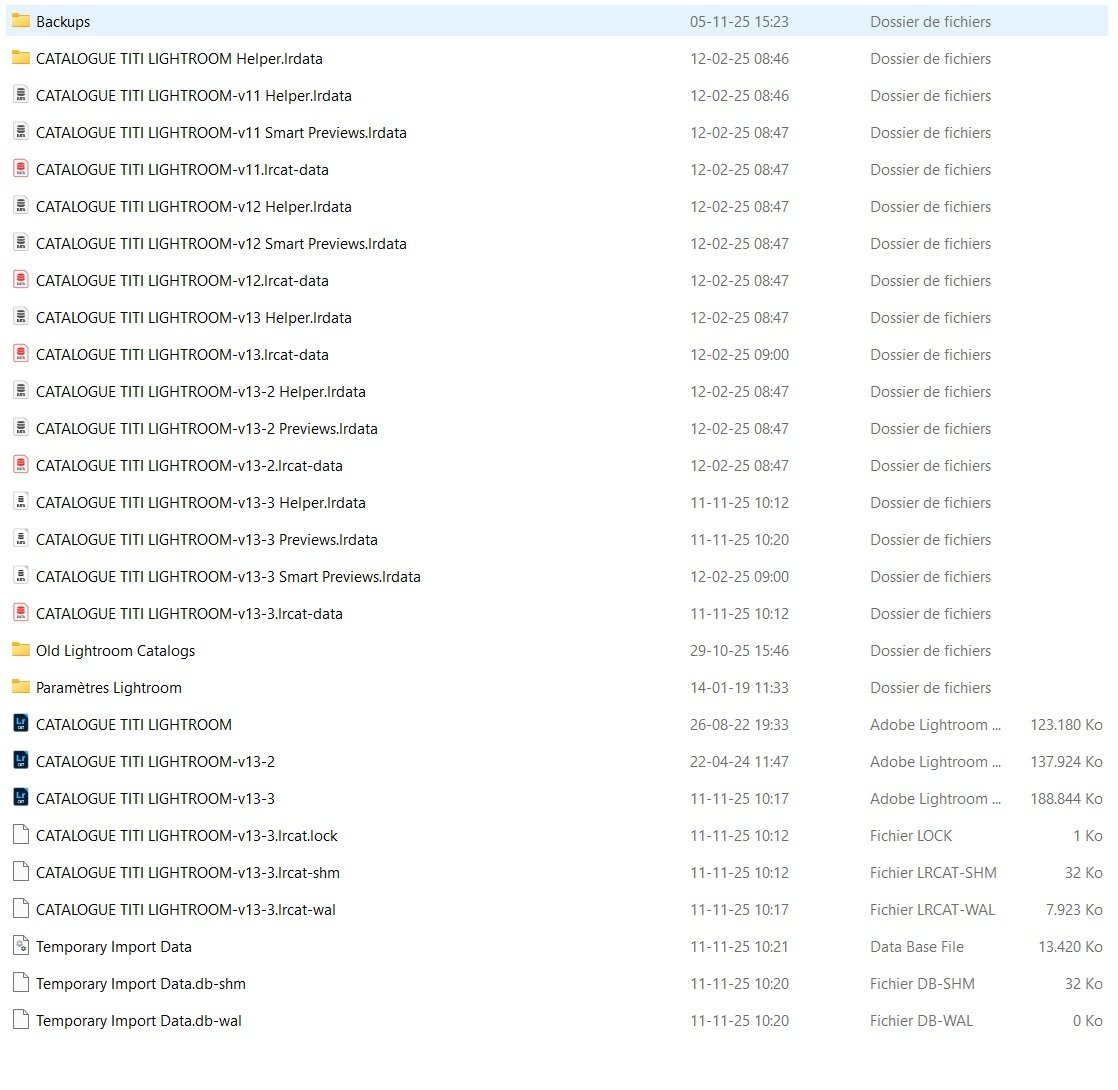
Task: Click folder icon of CATALOGUE TITI LIGHTROOM Helper.lrdata
Action: pos(21,58)
